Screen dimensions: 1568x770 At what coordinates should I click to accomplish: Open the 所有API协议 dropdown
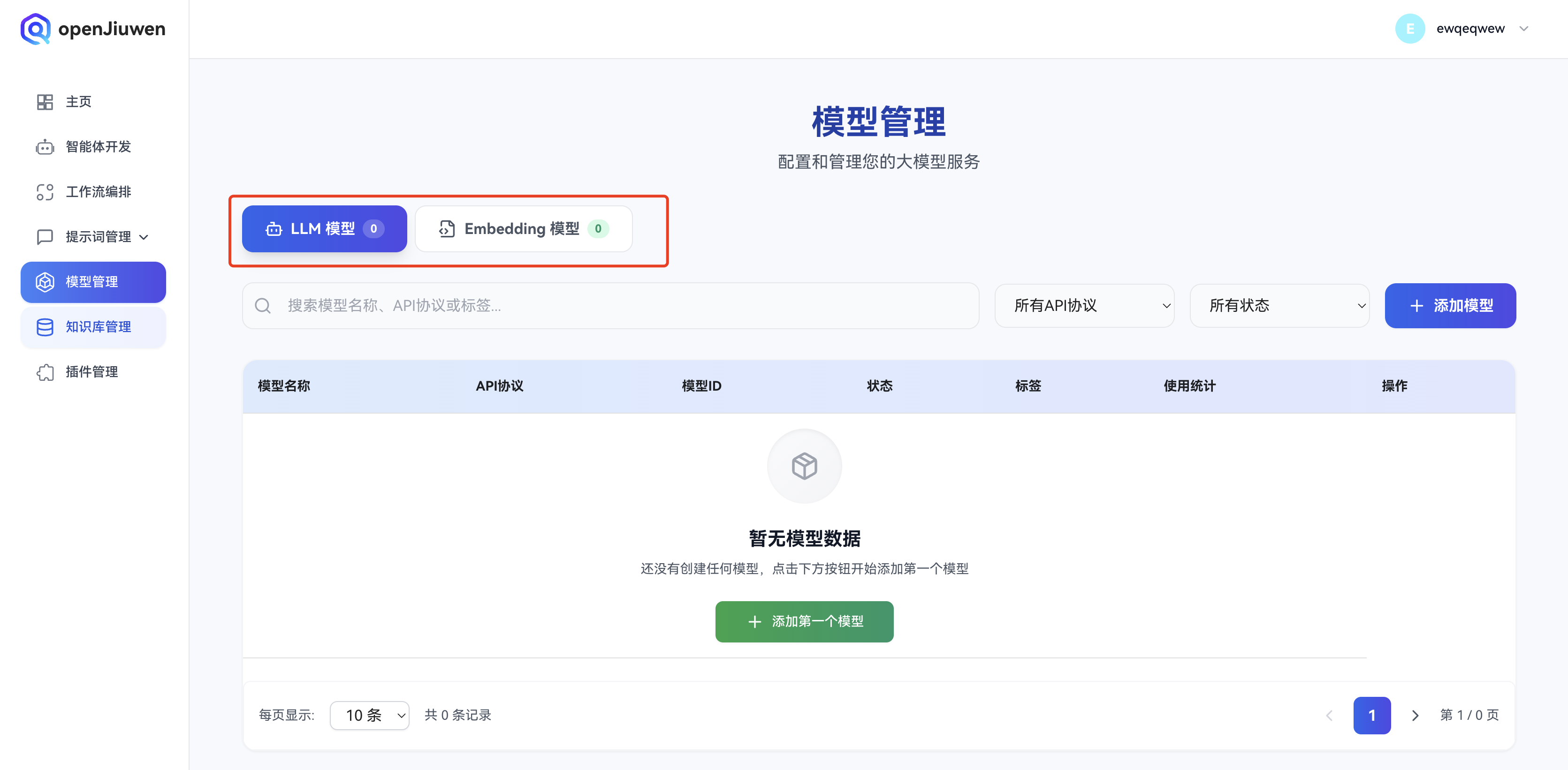tap(1085, 305)
